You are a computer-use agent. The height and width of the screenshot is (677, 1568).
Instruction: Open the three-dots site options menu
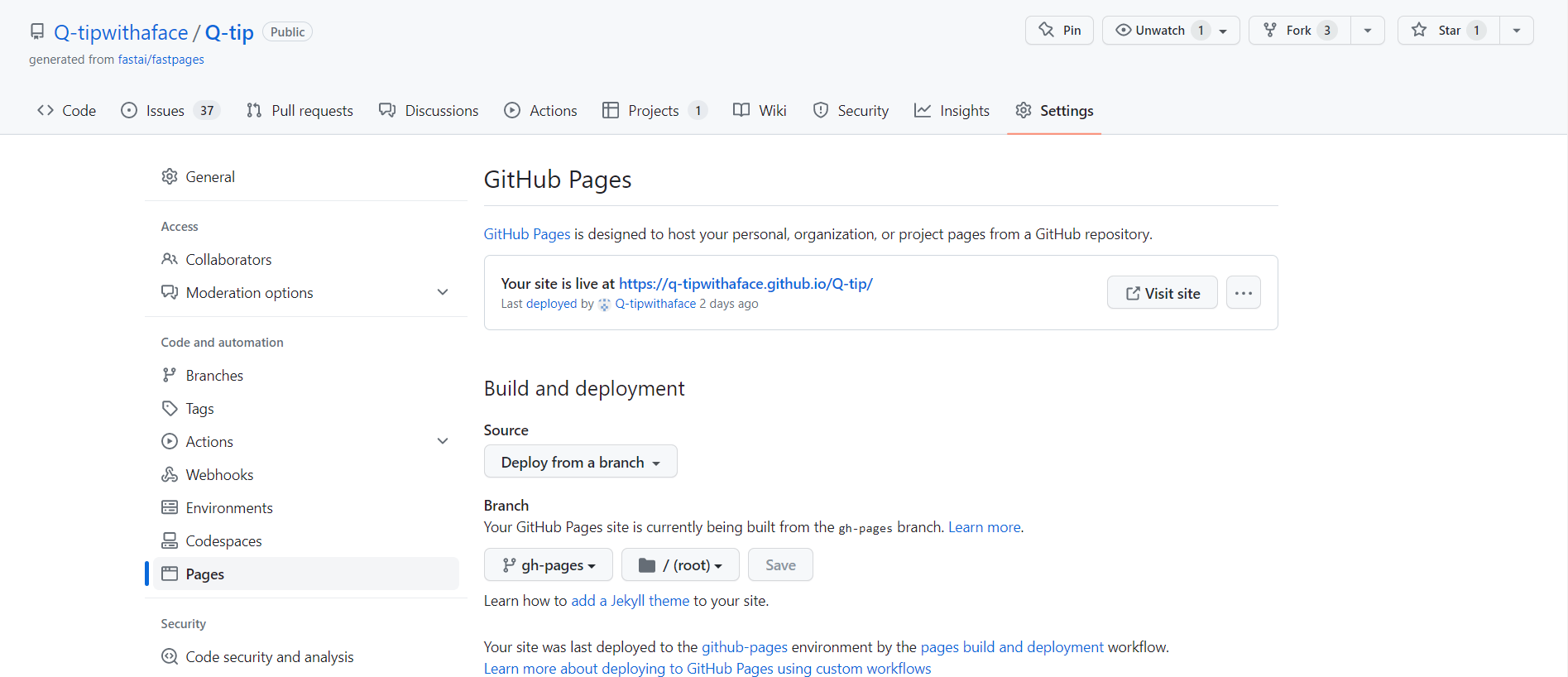pyautogui.click(x=1244, y=293)
